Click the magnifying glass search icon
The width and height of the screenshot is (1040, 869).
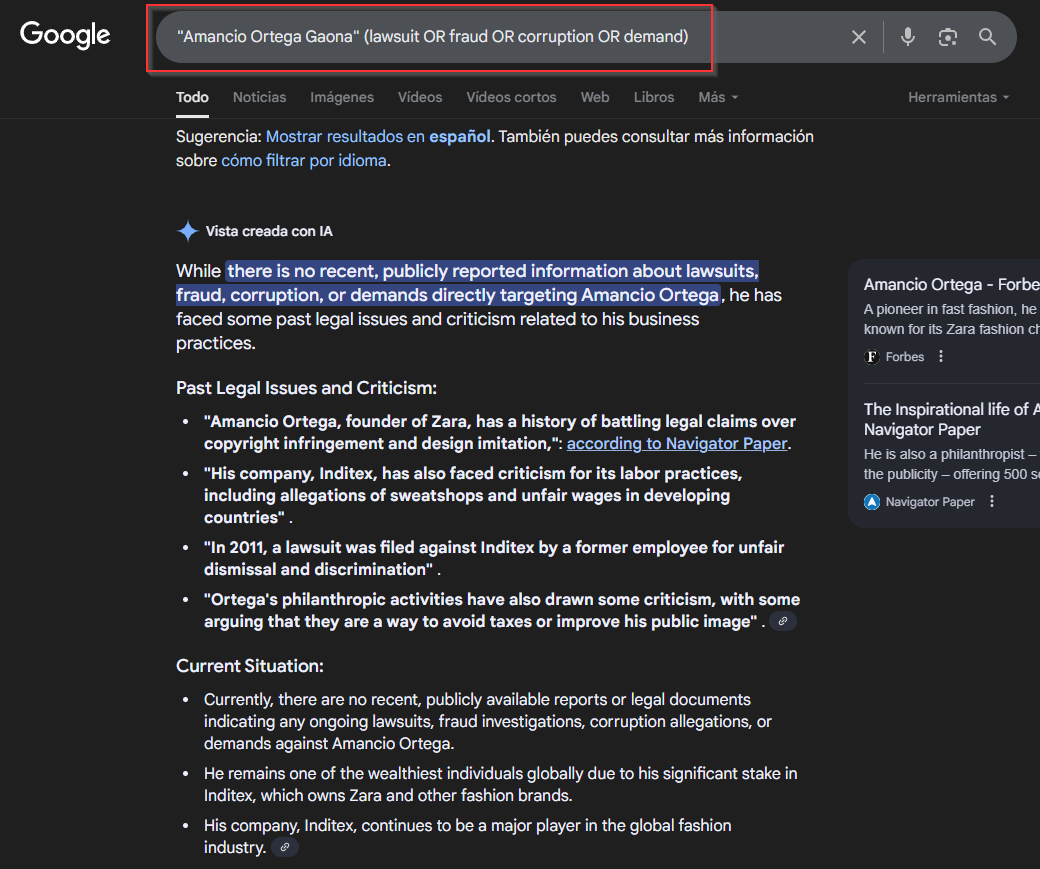[x=988, y=37]
